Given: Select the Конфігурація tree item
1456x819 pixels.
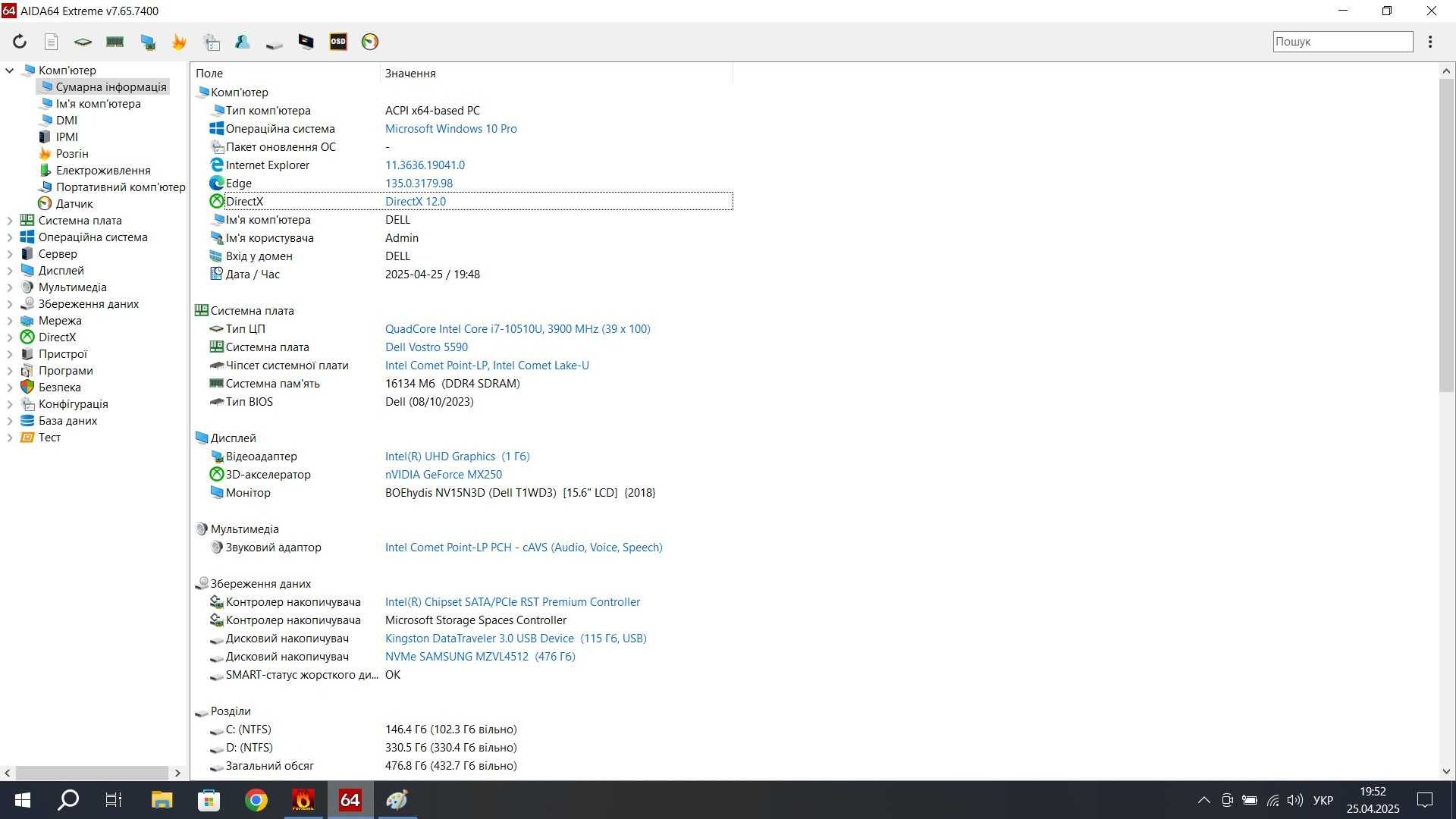Looking at the screenshot, I should click(x=74, y=404).
